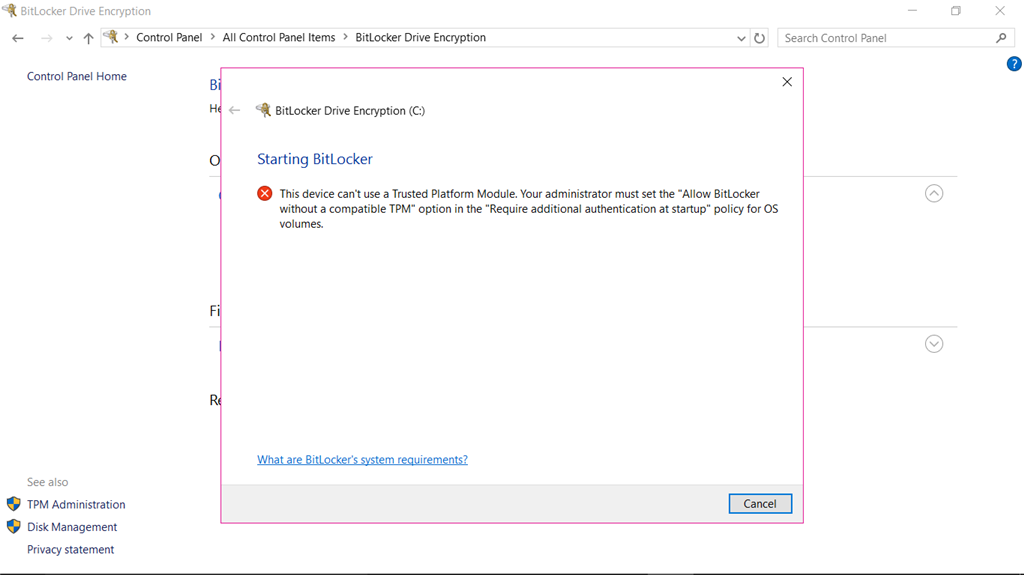Click the Starting BitLocker heading
This screenshot has height=575, width=1024.
315,159
